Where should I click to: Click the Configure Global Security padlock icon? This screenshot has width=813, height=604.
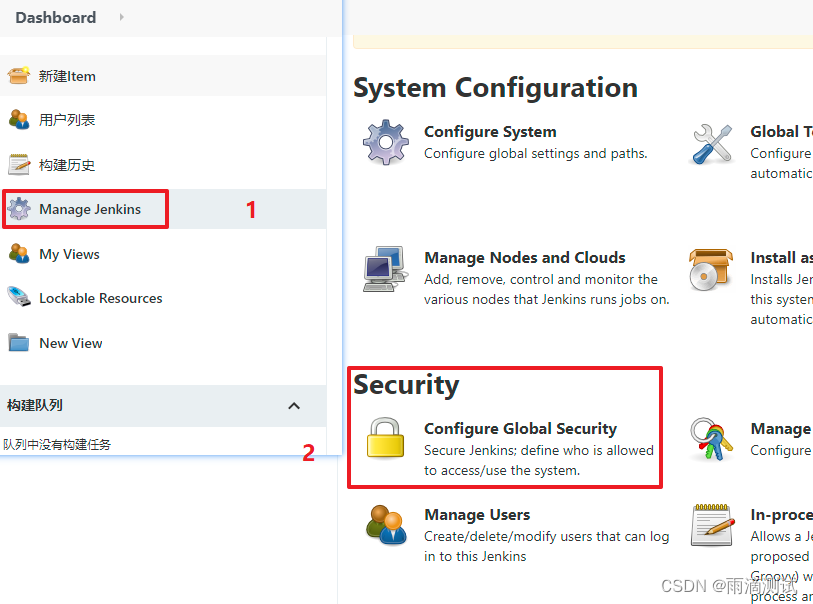385,438
